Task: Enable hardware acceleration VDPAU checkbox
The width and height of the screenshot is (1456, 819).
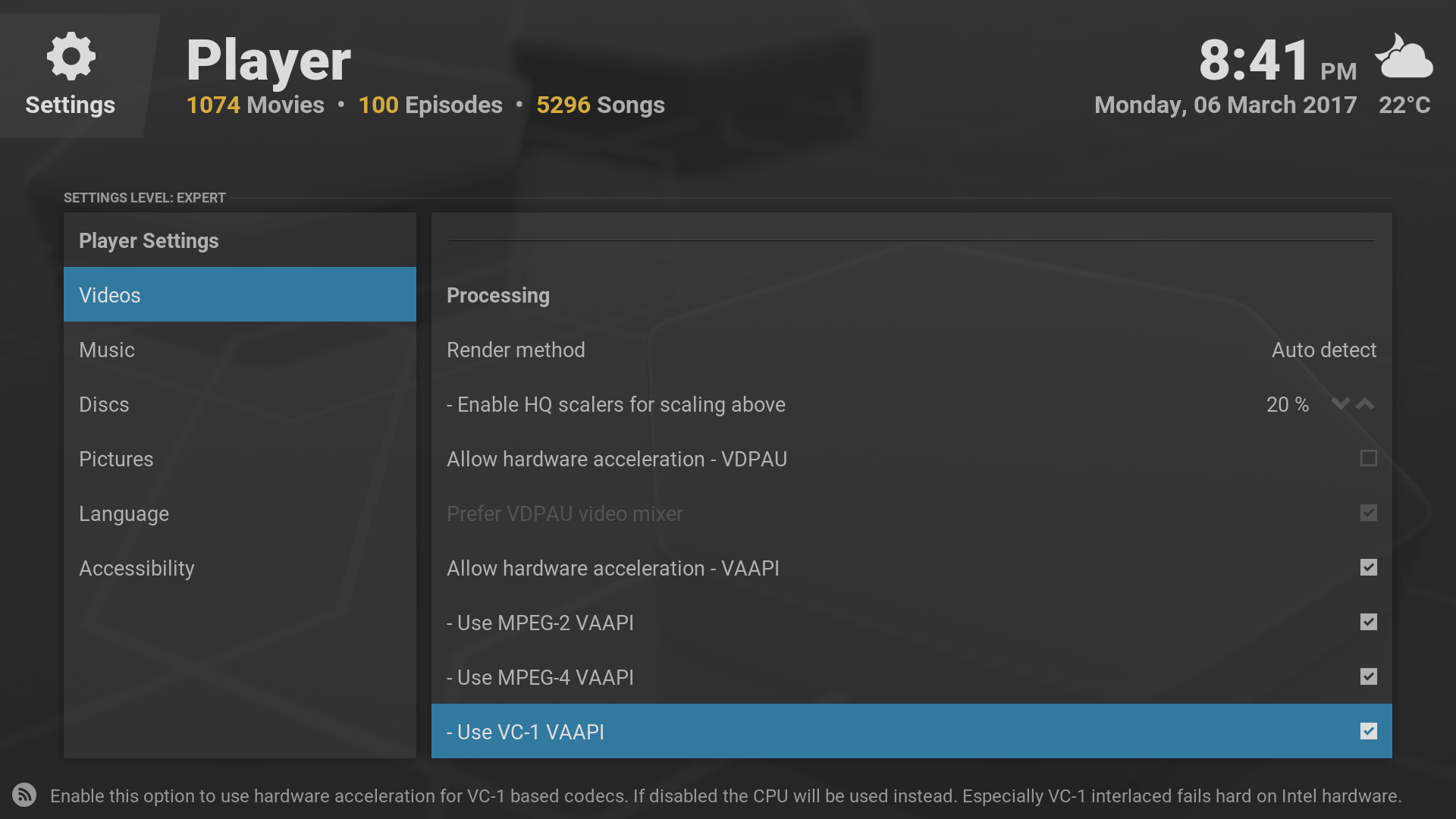Action: [1368, 459]
